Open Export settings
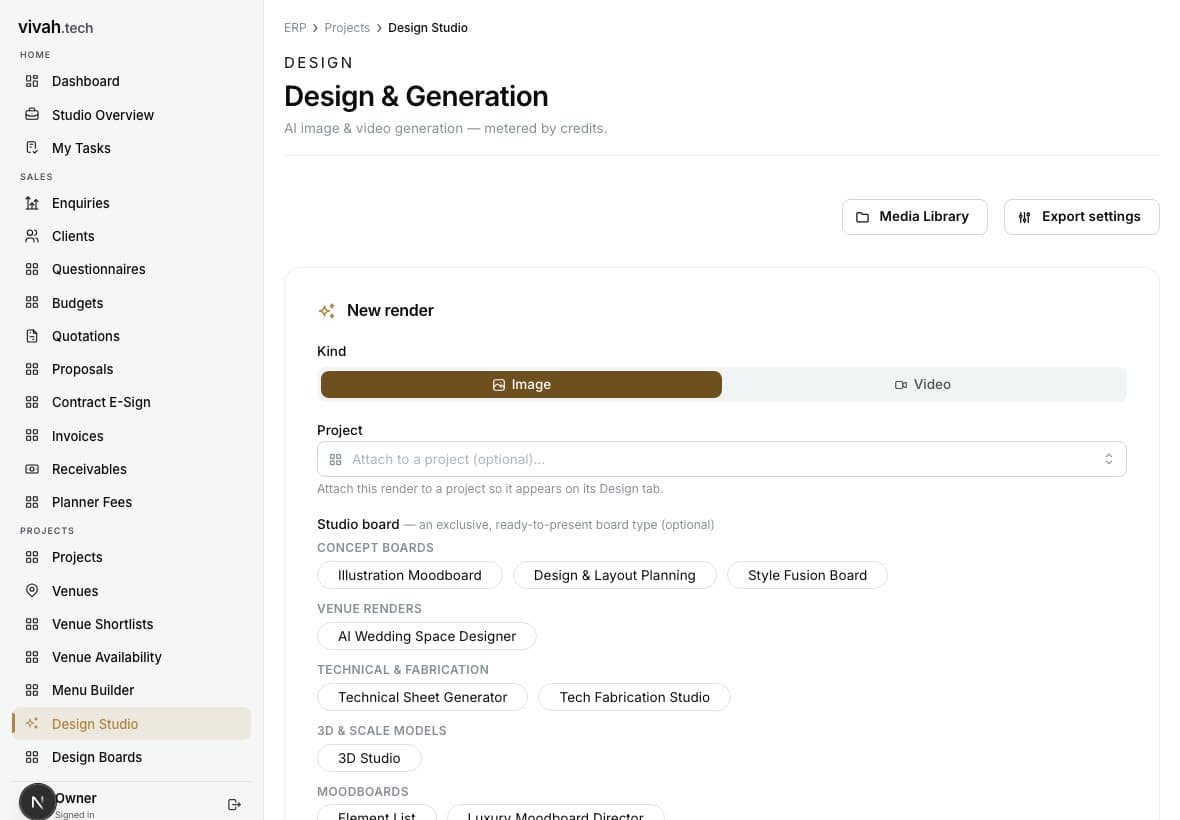The width and height of the screenshot is (1180, 820). [1081, 217]
